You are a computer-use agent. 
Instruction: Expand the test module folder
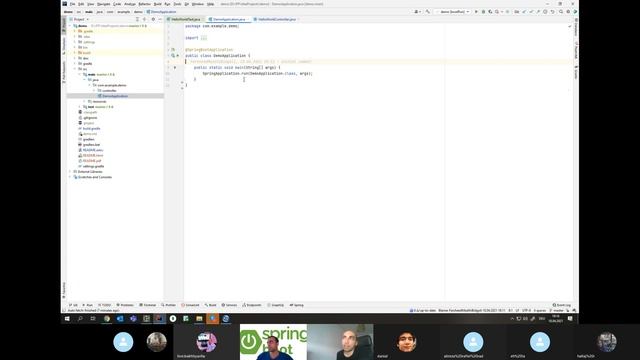[80, 107]
